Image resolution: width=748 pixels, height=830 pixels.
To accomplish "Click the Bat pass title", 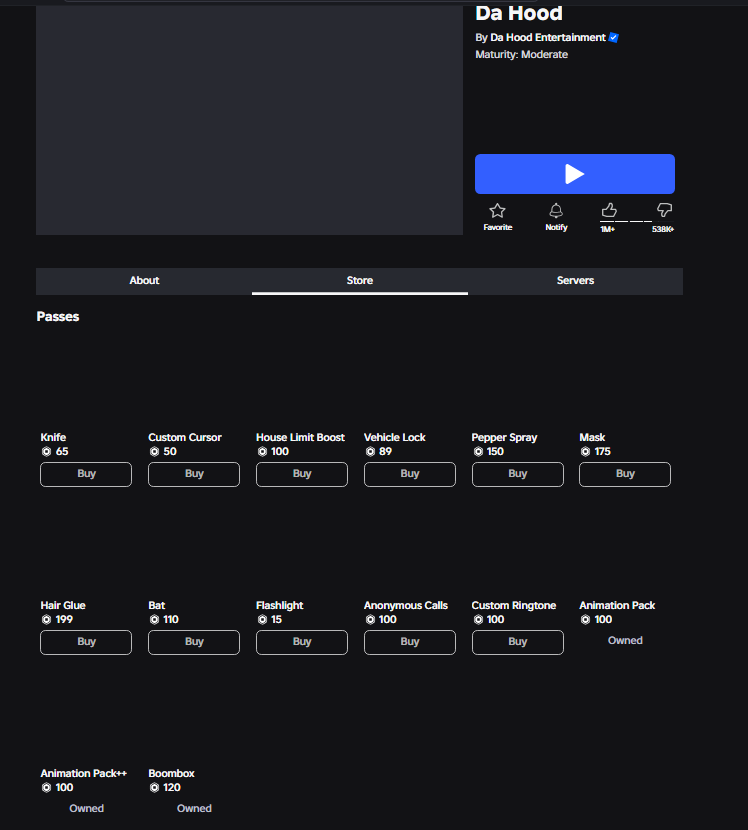I will tap(156, 605).
